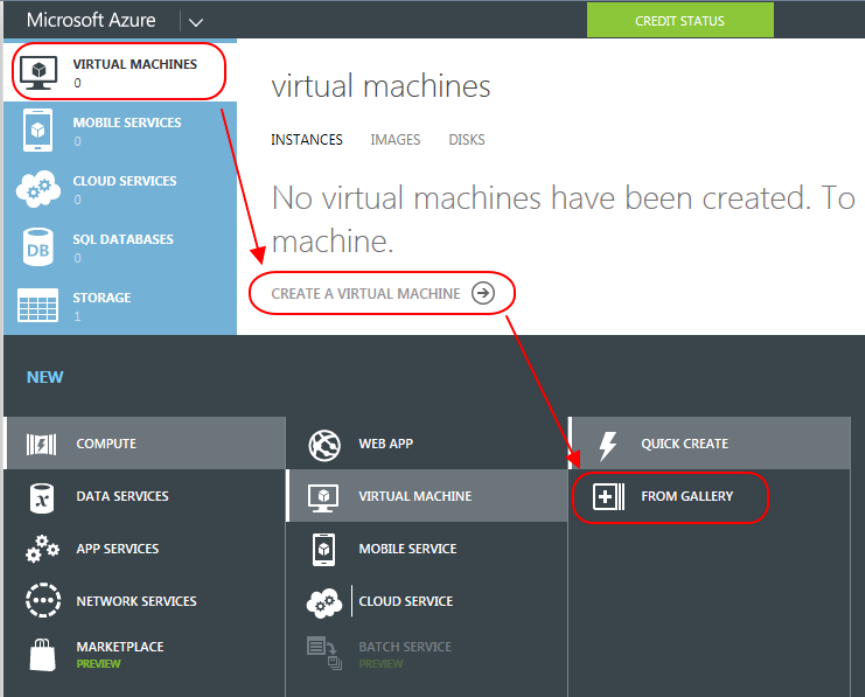Click the Credit Status button
The height and width of the screenshot is (697, 865).
[680, 20]
